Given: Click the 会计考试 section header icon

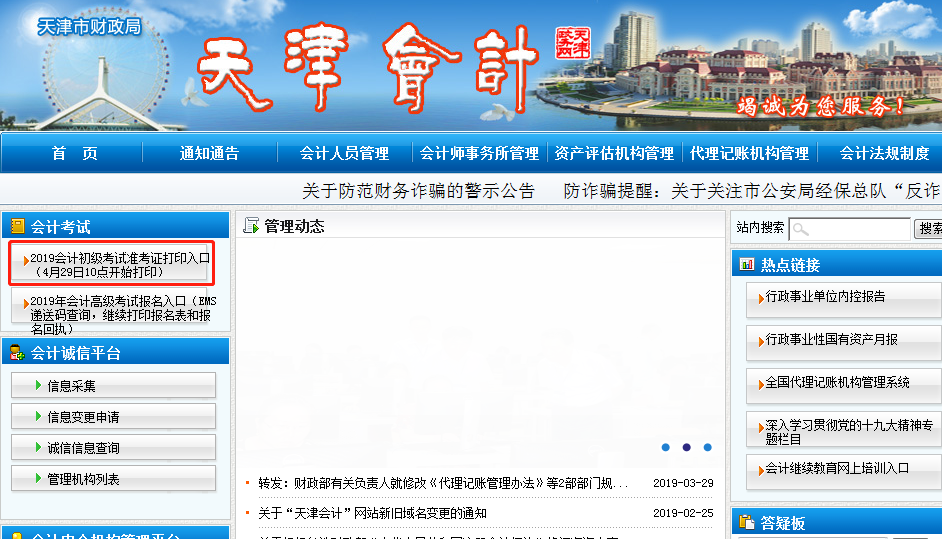Looking at the screenshot, I should pos(17,227).
